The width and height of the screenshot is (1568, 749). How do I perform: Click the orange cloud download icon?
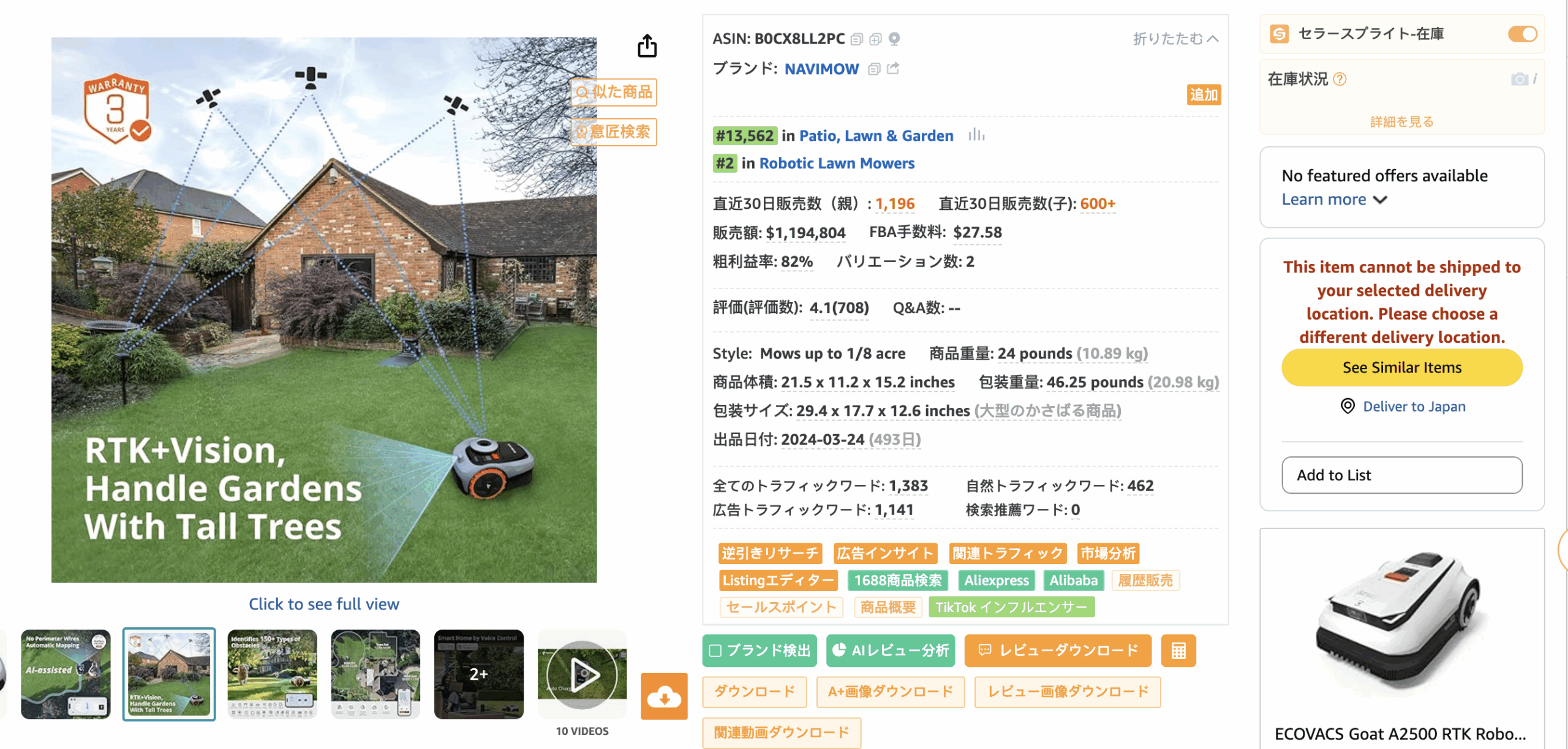tap(664, 696)
